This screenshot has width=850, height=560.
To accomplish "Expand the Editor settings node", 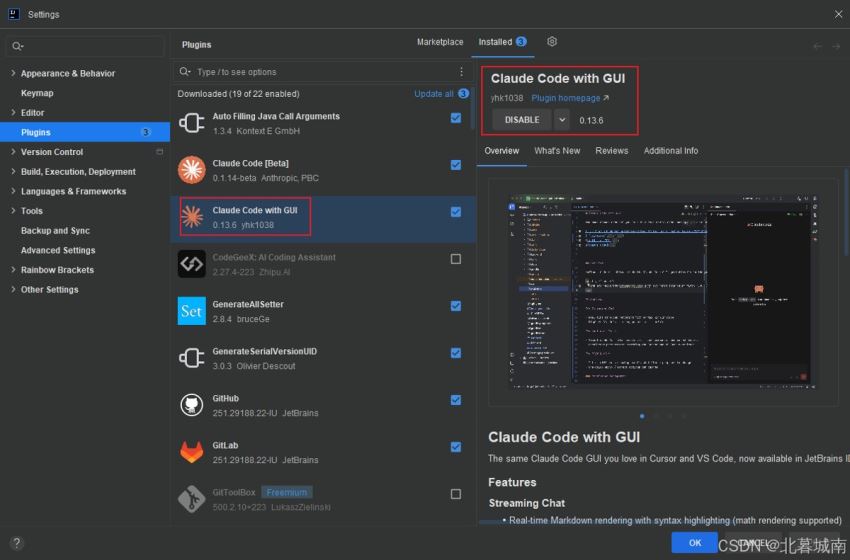I will (x=13, y=112).
